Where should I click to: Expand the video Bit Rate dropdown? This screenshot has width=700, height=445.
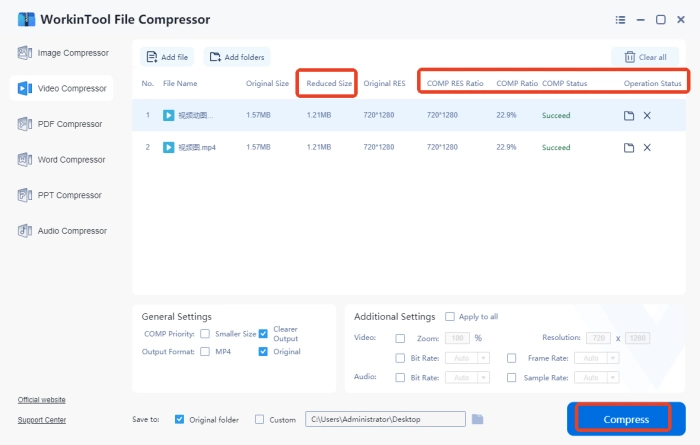[x=468, y=358]
